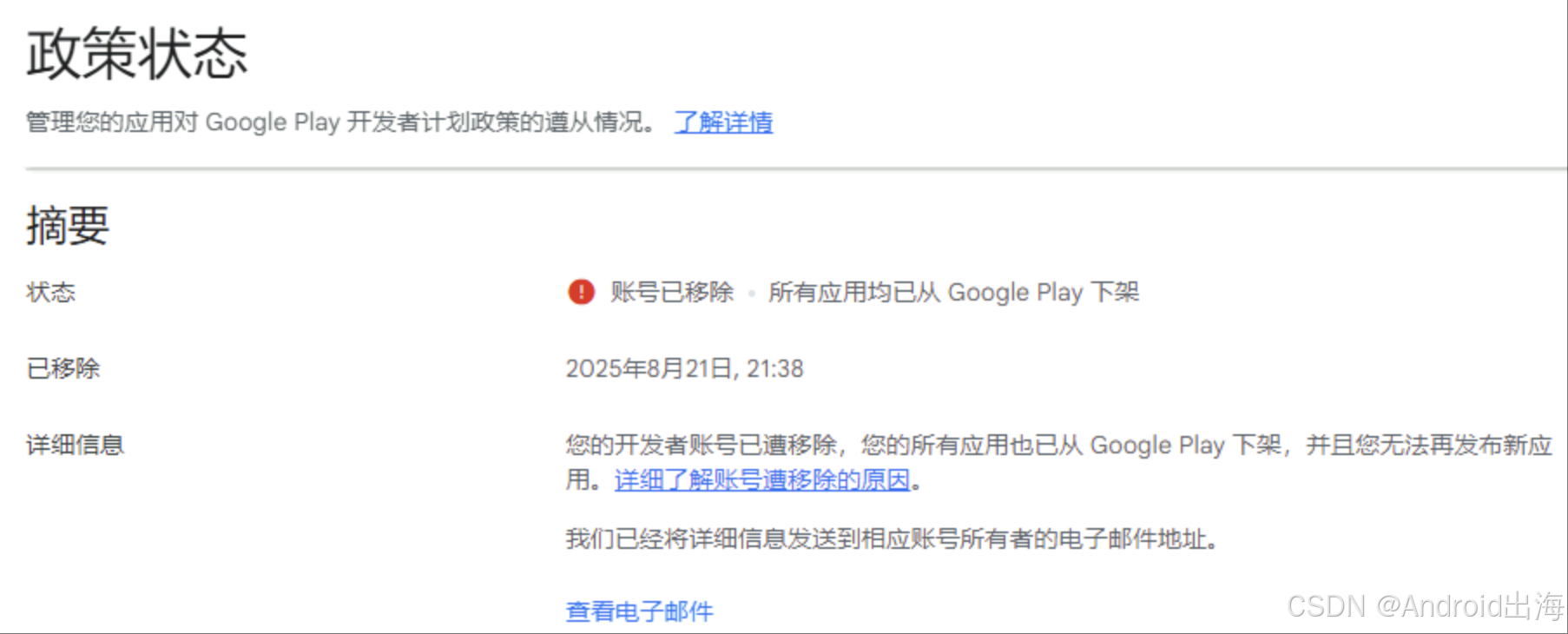Click 所有应用均已从 Google Play 下架 text
The height and width of the screenshot is (634, 1568).
(953, 293)
